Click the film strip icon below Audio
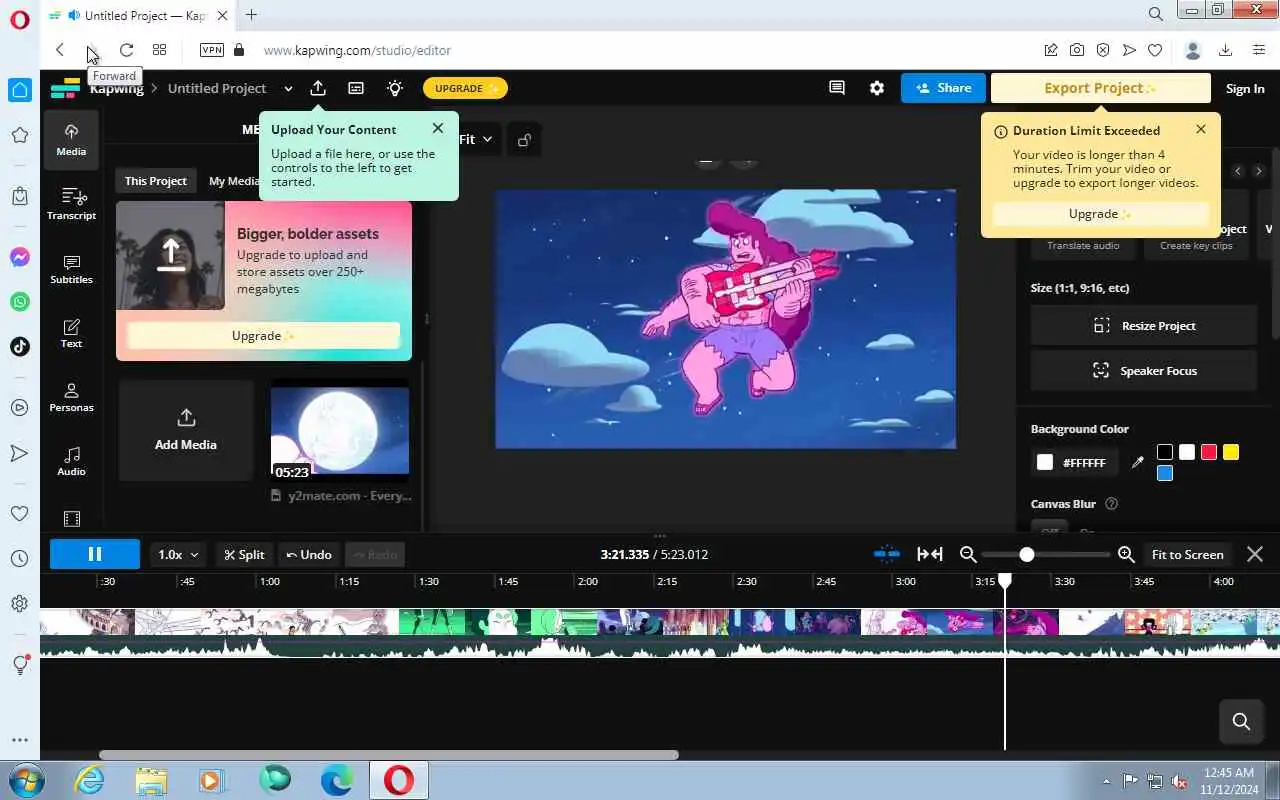 click(71, 519)
